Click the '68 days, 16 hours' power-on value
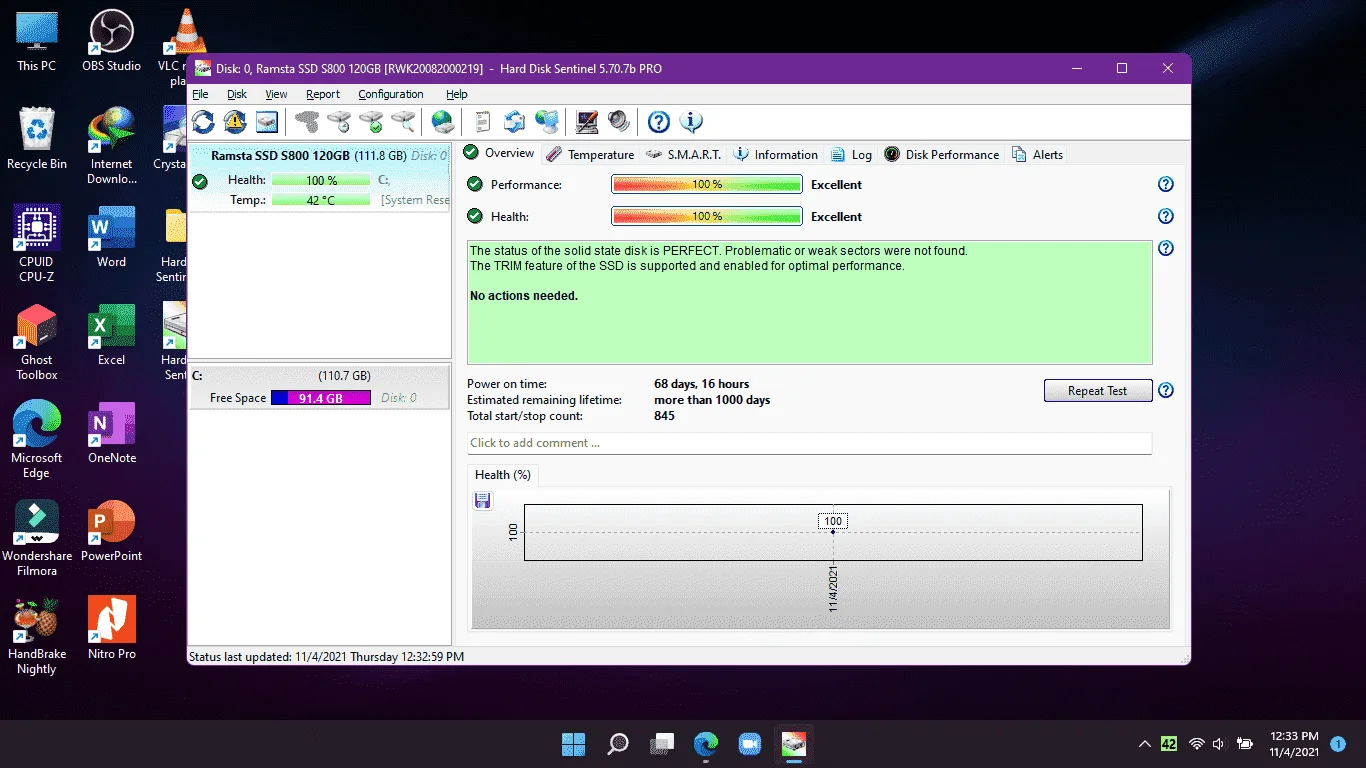 (701, 384)
